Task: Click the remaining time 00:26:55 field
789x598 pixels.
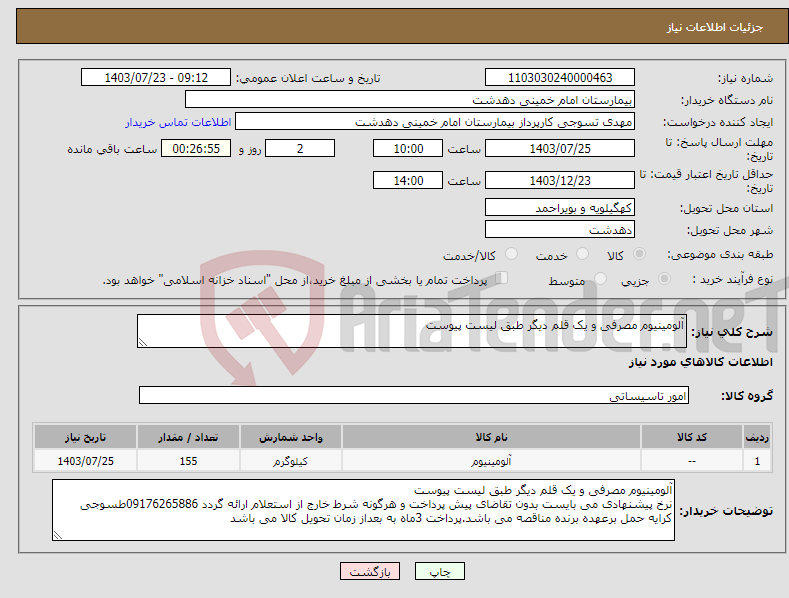Action: tap(196, 148)
